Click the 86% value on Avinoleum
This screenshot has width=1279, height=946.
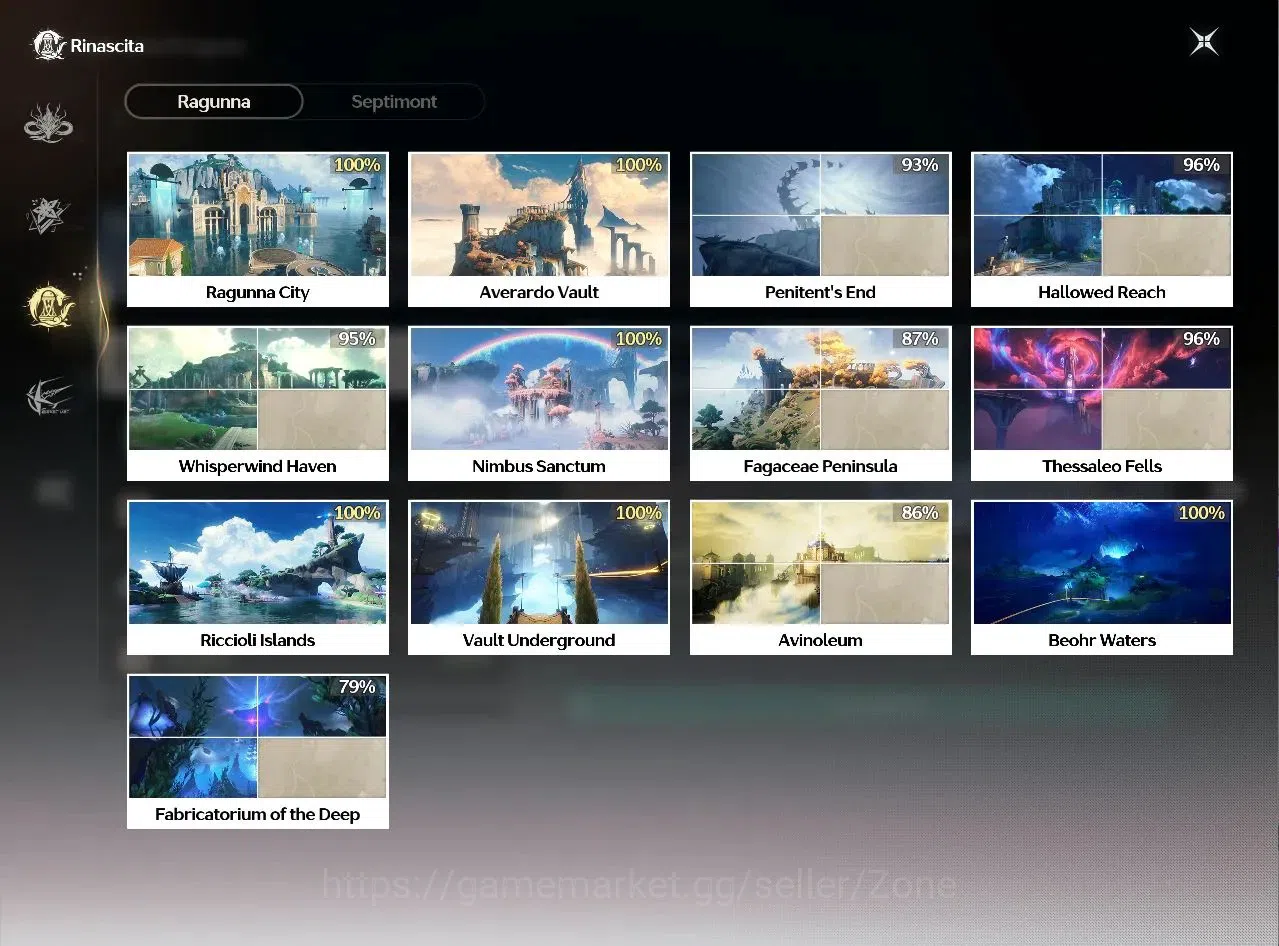[x=920, y=513]
